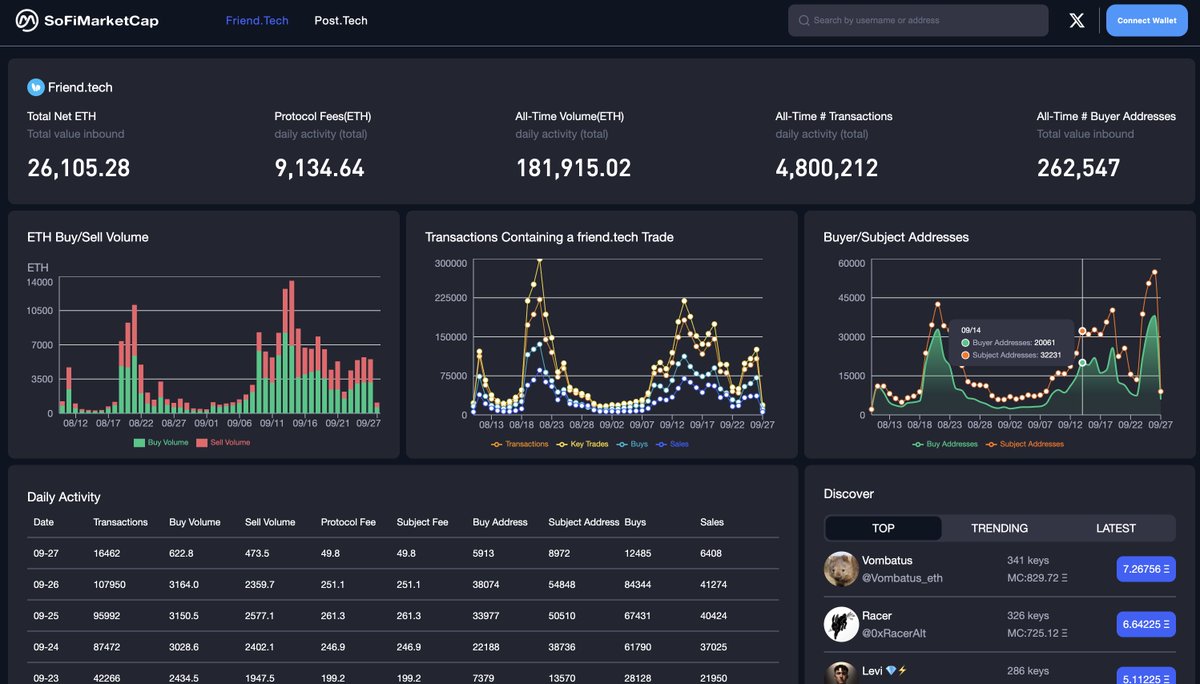Click the Sell Volume column header
This screenshot has height=684, width=1200.
(x=270, y=522)
